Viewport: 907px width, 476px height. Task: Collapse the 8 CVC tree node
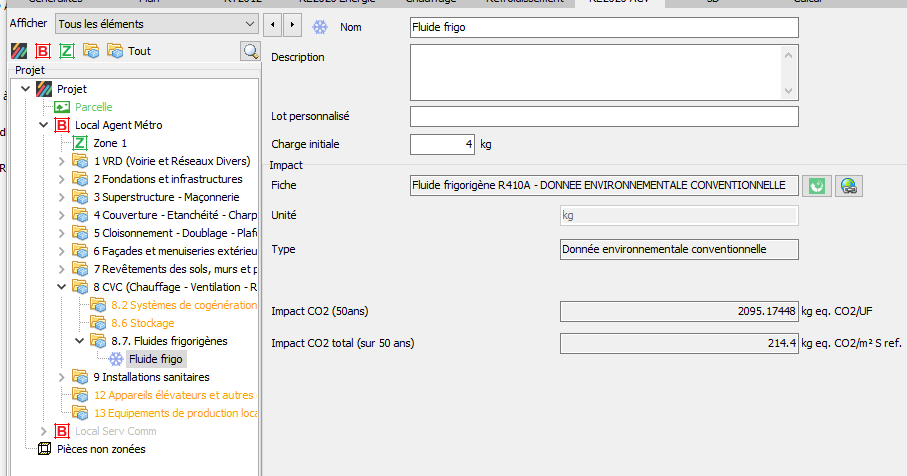(61, 287)
